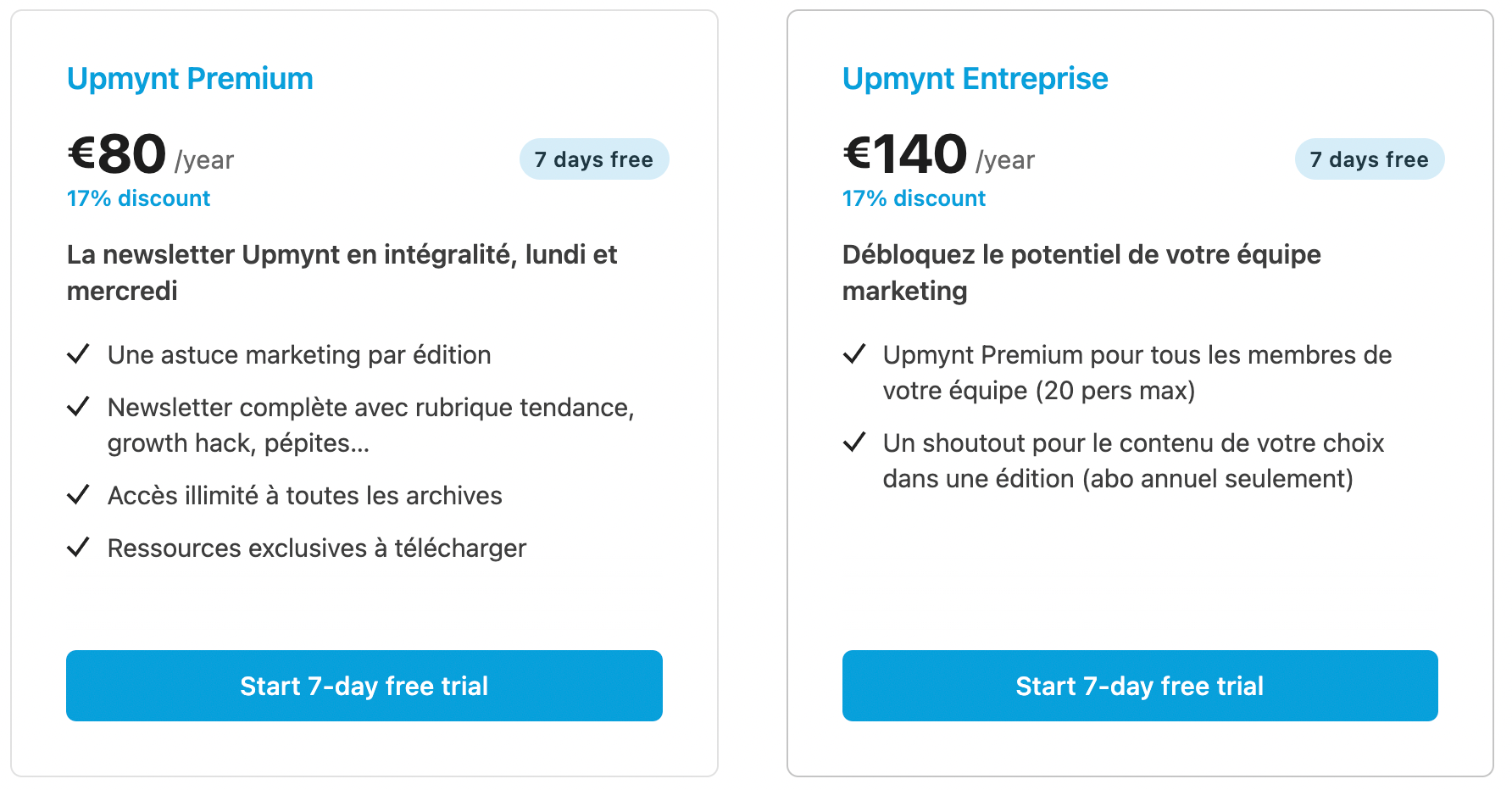Viewport: 1512px width, 790px height.
Task: Click the La newsletter Upmynt en intégralité heading
Action: [342, 272]
